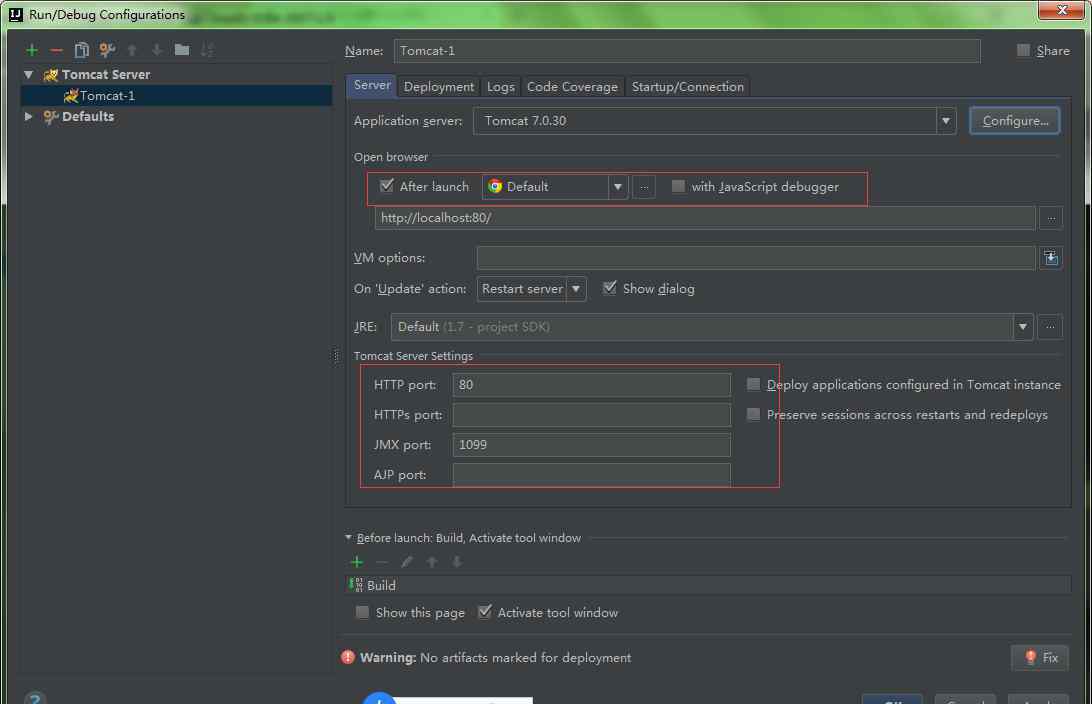1092x704 pixels.
Task: Click the red warning icon
Action: pyautogui.click(x=348, y=657)
